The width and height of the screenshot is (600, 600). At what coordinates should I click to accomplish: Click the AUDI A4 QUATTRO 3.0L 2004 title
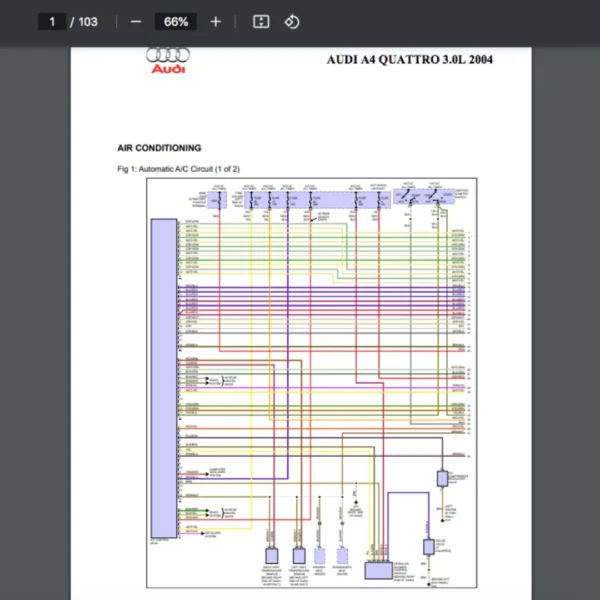coord(409,59)
